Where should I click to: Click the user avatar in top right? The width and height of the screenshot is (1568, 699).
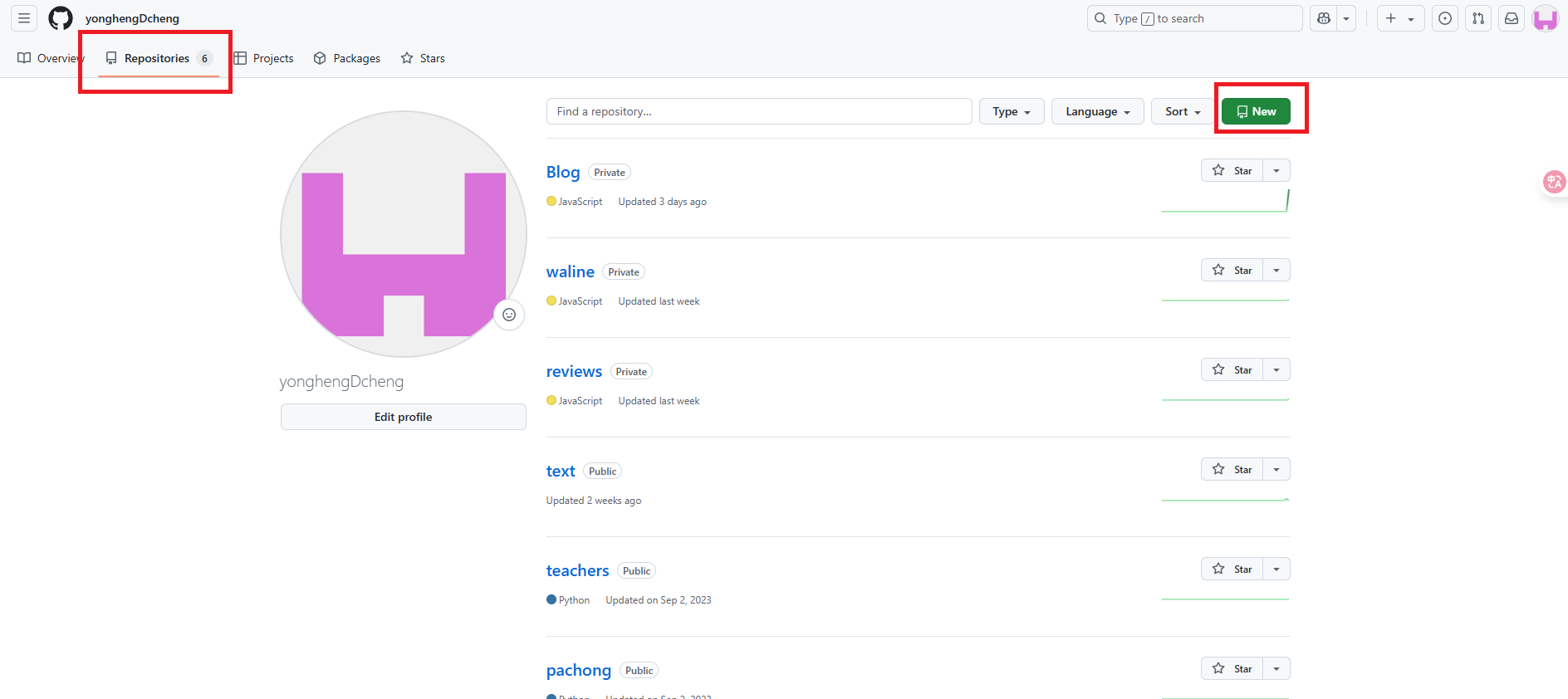tap(1545, 18)
